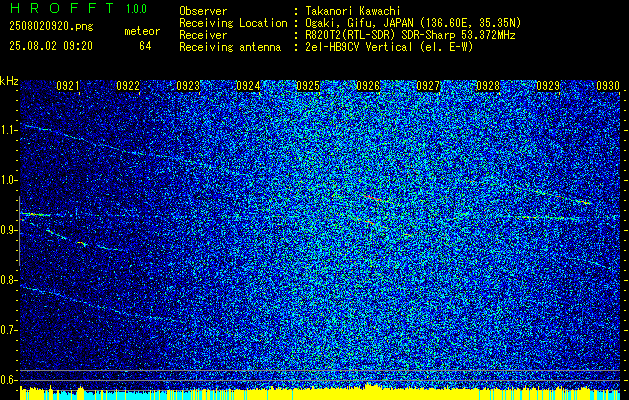Click the 1.1 kHz axis label
The height and width of the screenshot is (400, 629).
(x=8, y=130)
